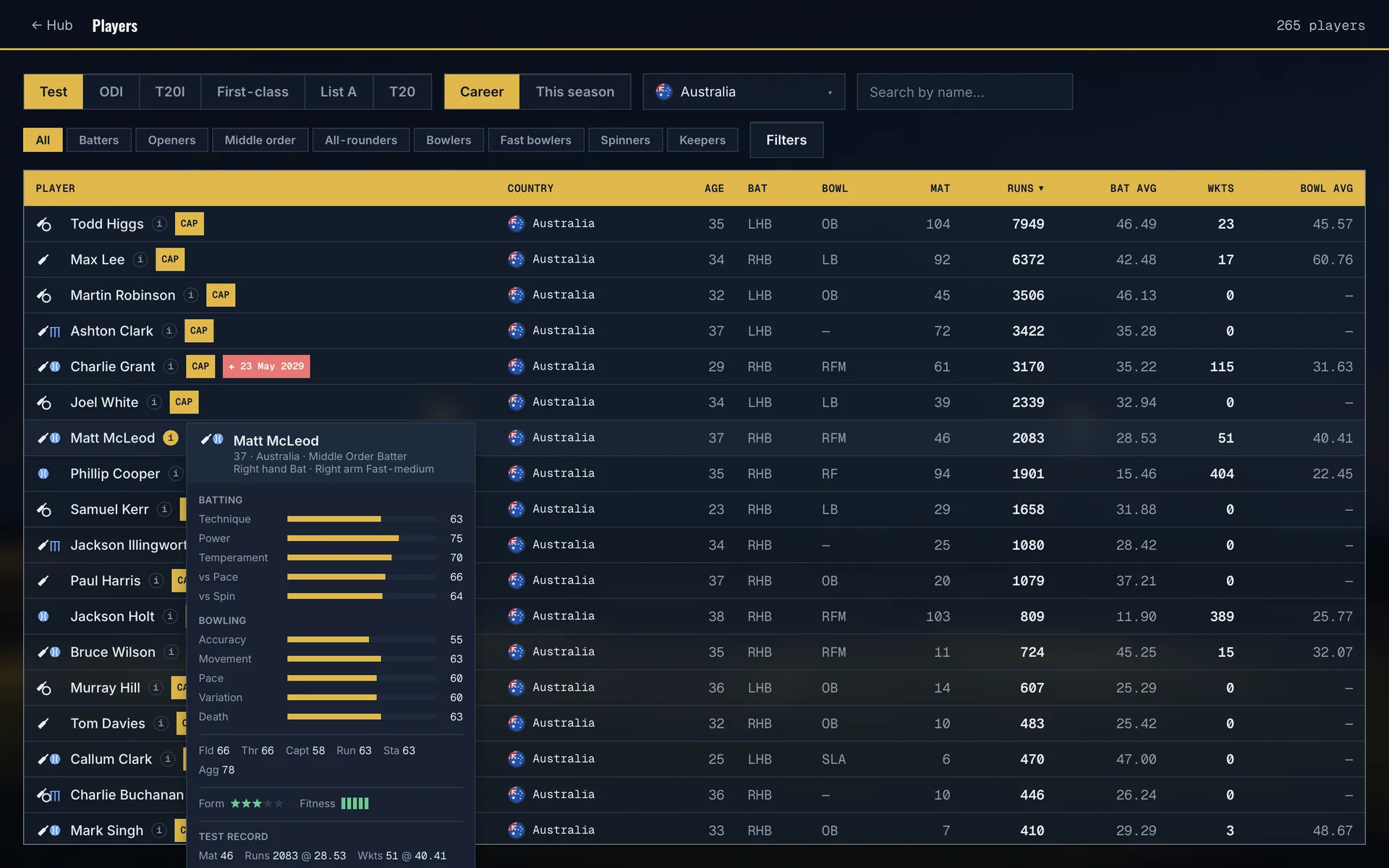This screenshot has width=1389, height=868.
Task: Switch to the T20 format tab
Action: (x=402, y=92)
